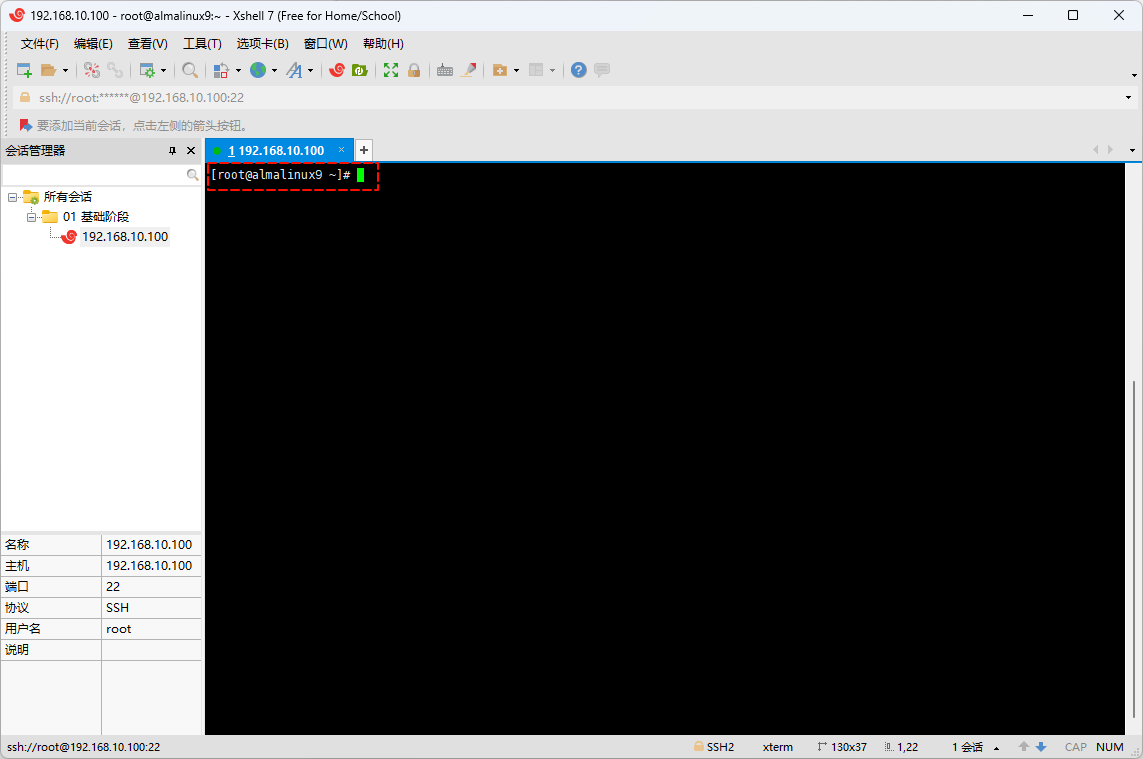1143x759 pixels.
Task: Click the session manager search field
Action: point(94,174)
